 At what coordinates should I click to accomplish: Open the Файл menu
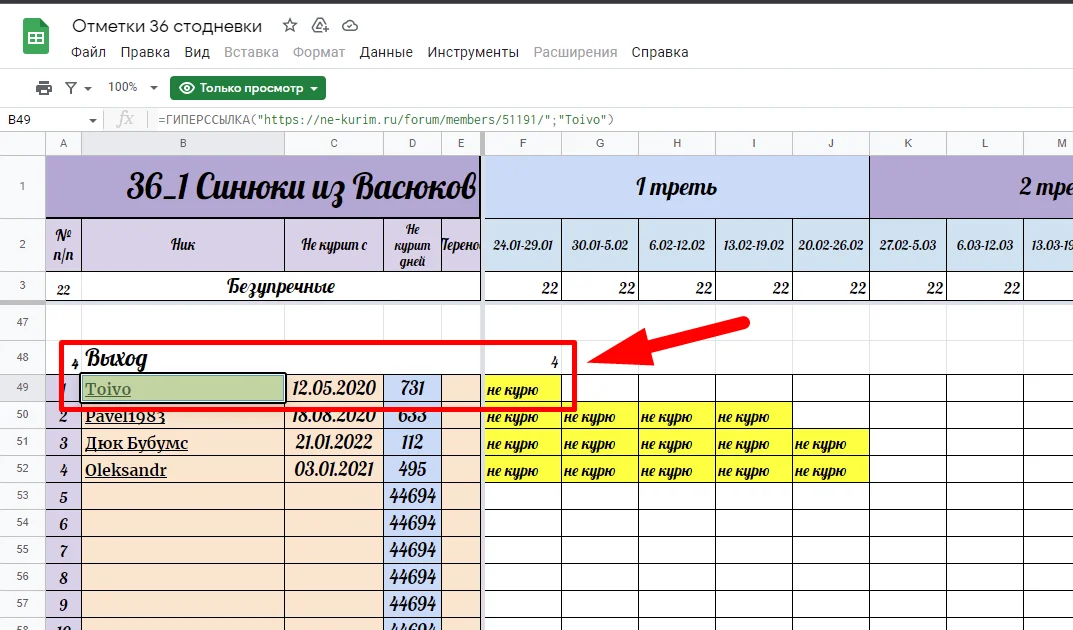pos(88,52)
